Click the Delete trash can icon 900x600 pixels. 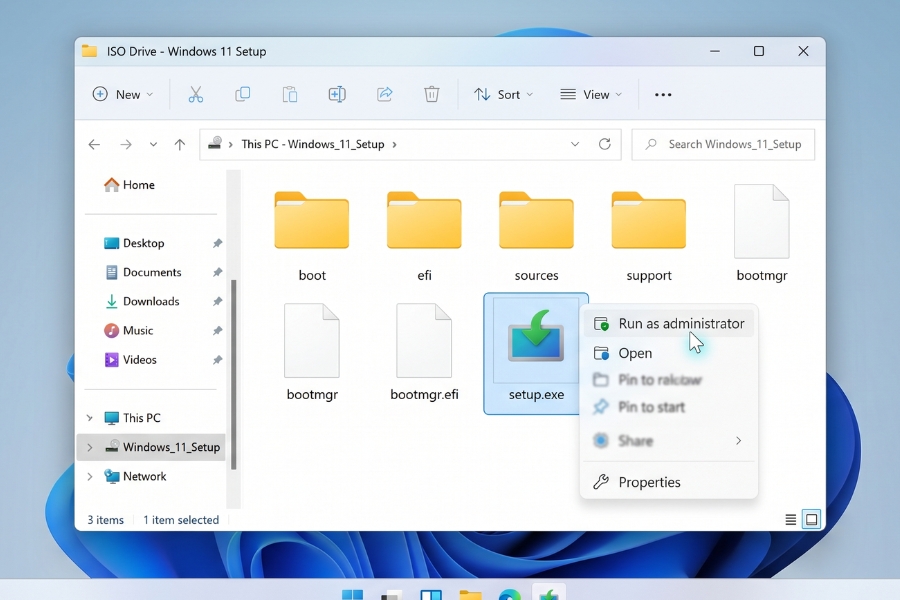(x=432, y=94)
